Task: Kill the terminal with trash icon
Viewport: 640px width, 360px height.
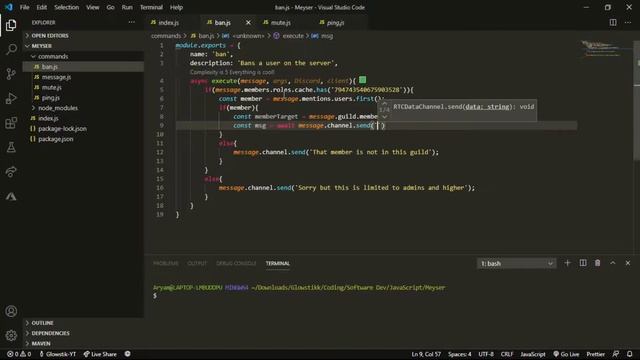Action: pyautogui.click(x=598, y=263)
